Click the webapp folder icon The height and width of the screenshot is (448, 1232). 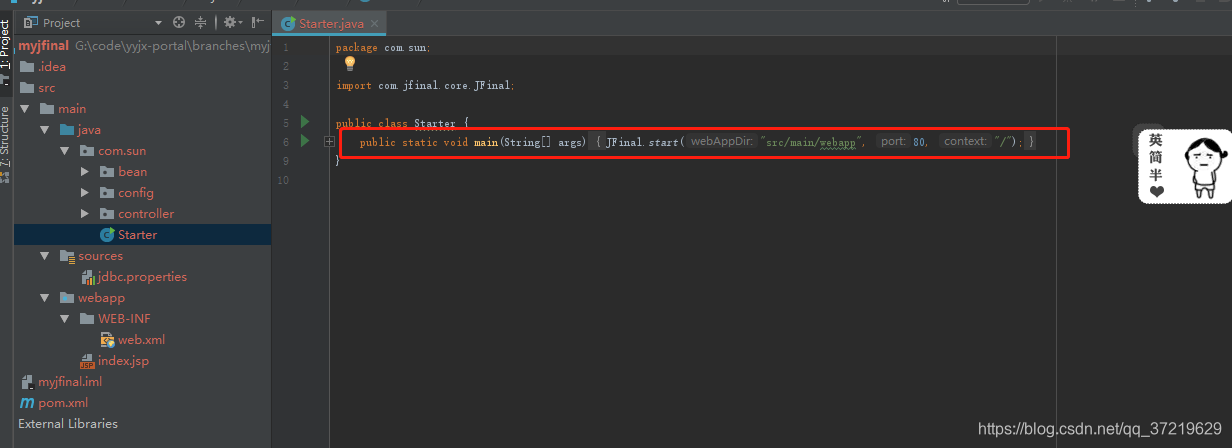pyautogui.click(x=67, y=297)
